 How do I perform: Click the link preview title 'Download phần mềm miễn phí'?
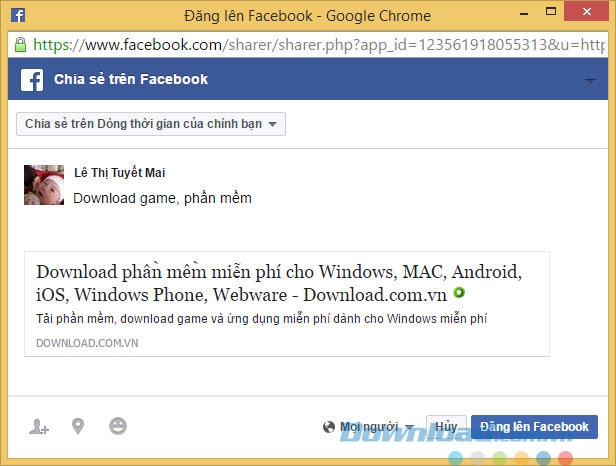(x=279, y=283)
